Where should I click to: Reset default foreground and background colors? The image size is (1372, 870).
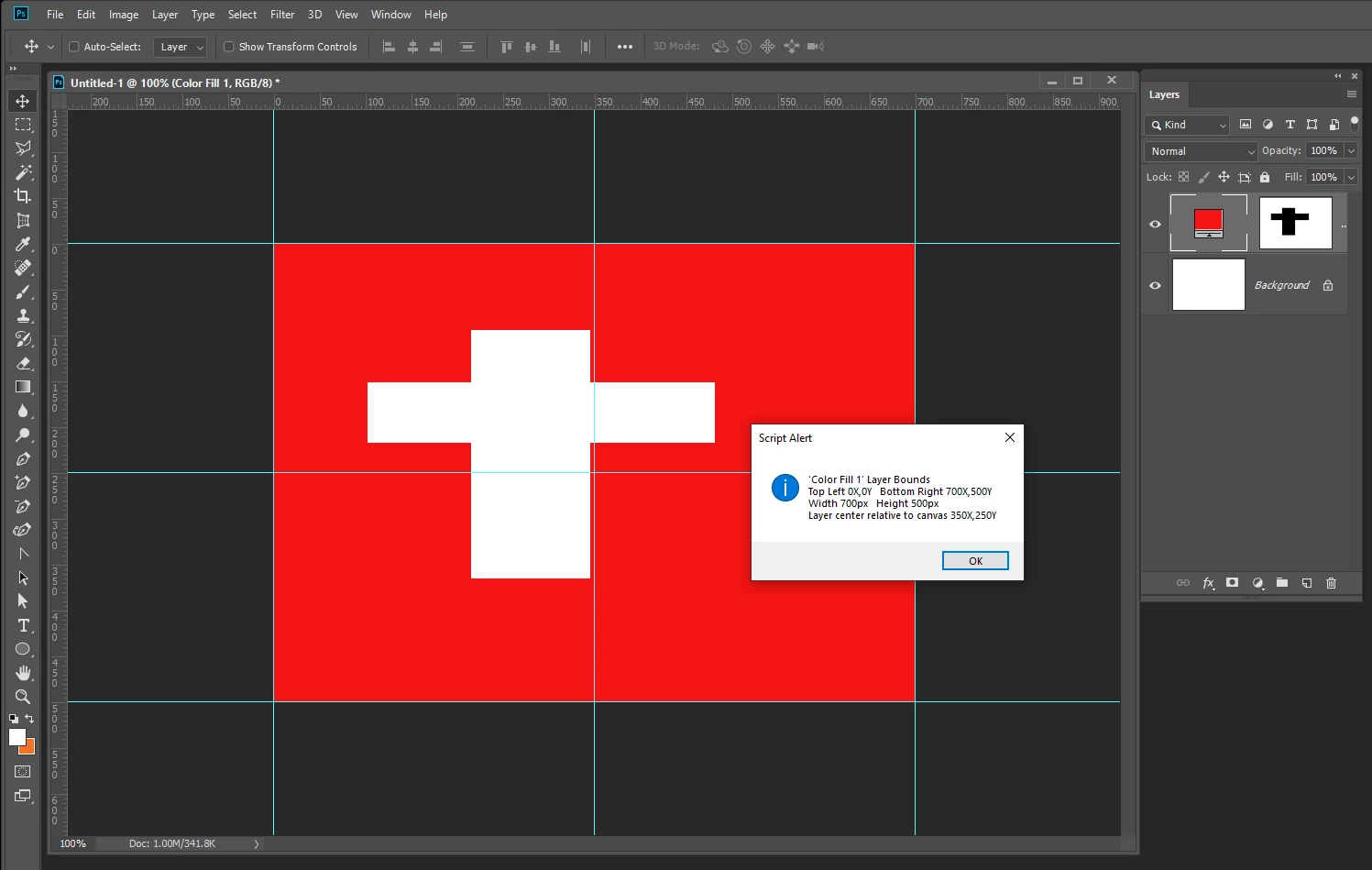pos(13,719)
